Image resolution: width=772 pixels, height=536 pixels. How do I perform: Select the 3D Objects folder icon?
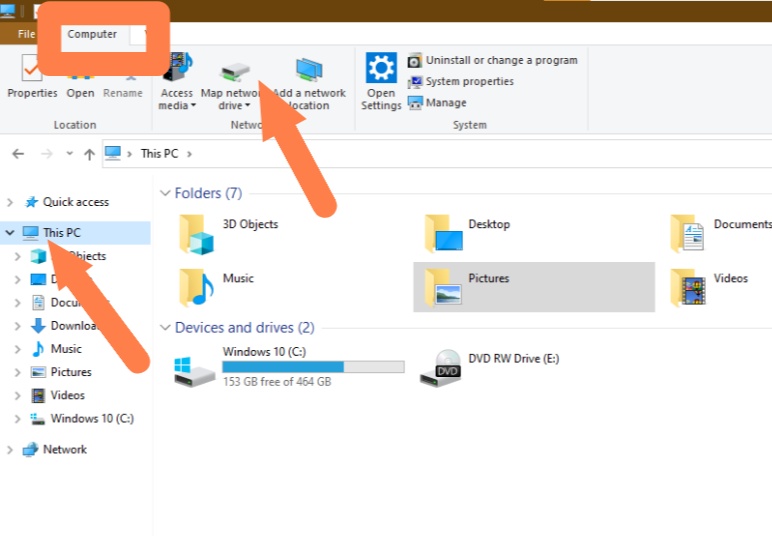[x=196, y=234]
